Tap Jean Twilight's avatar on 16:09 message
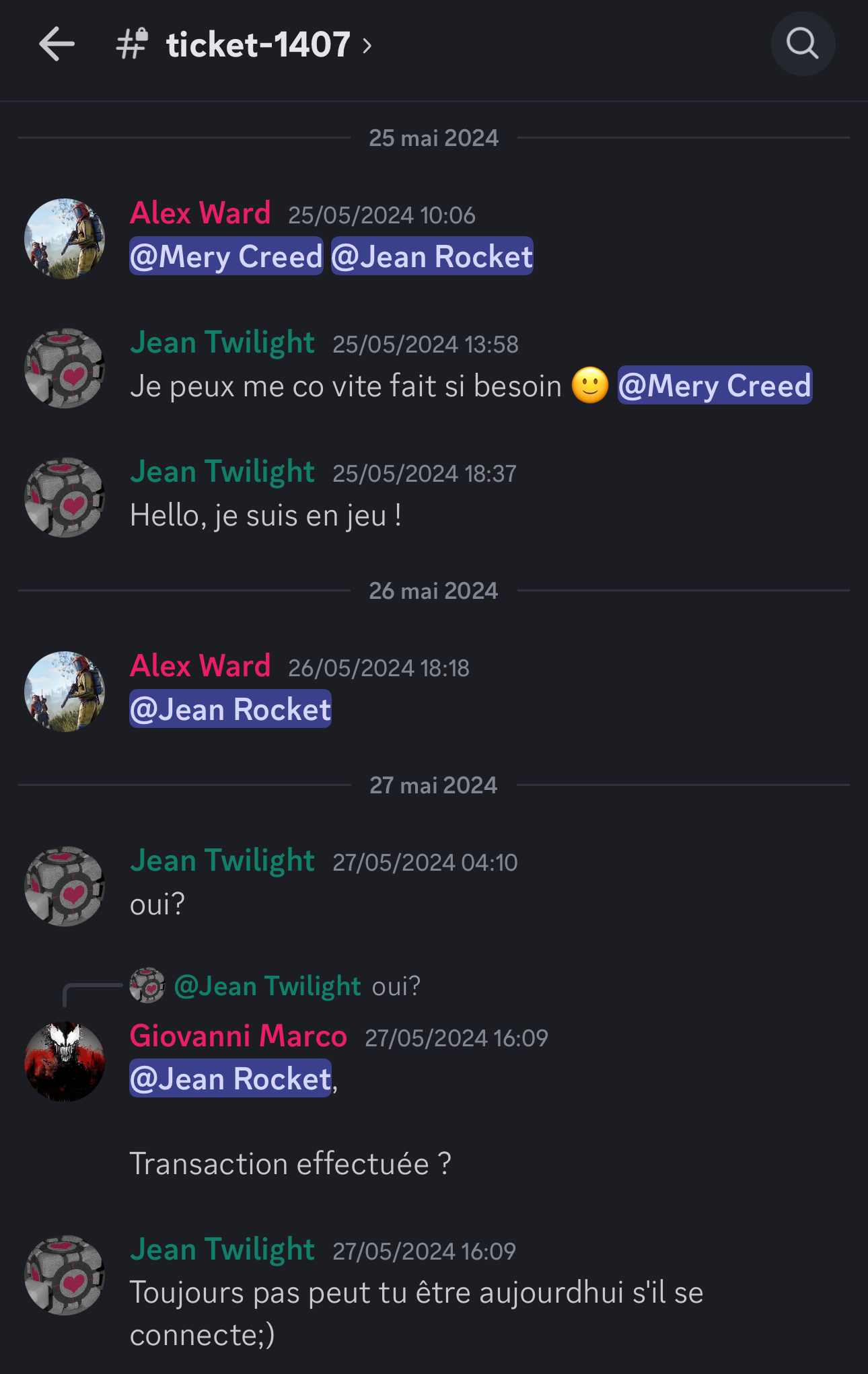The height and width of the screenshot is (1374, 868). (x=65, y=1275)
